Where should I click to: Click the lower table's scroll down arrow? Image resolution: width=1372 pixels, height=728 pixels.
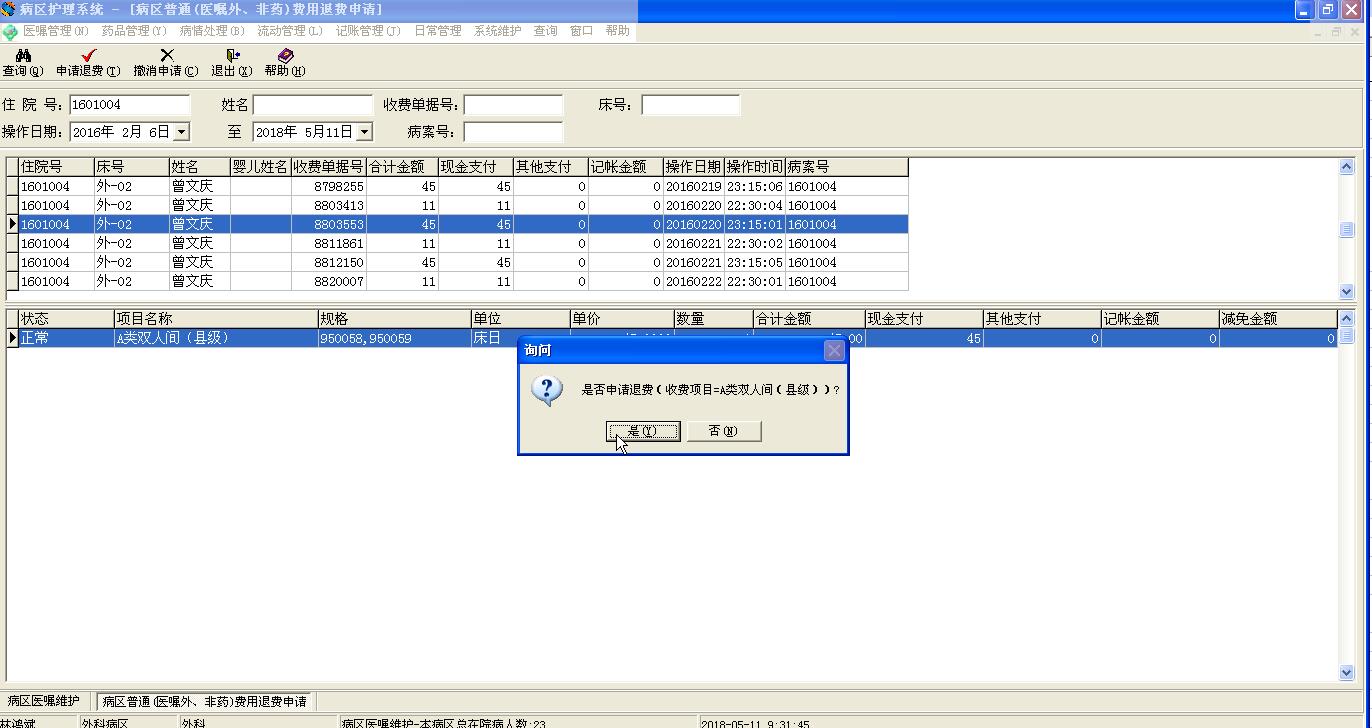[1346, 673]
